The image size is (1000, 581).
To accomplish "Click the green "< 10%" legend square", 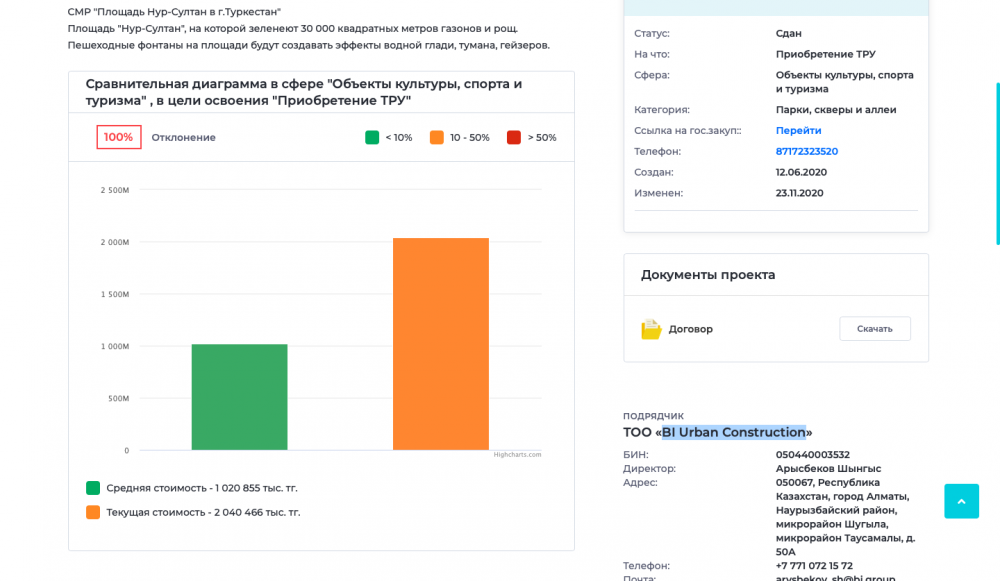I will 372,138.
